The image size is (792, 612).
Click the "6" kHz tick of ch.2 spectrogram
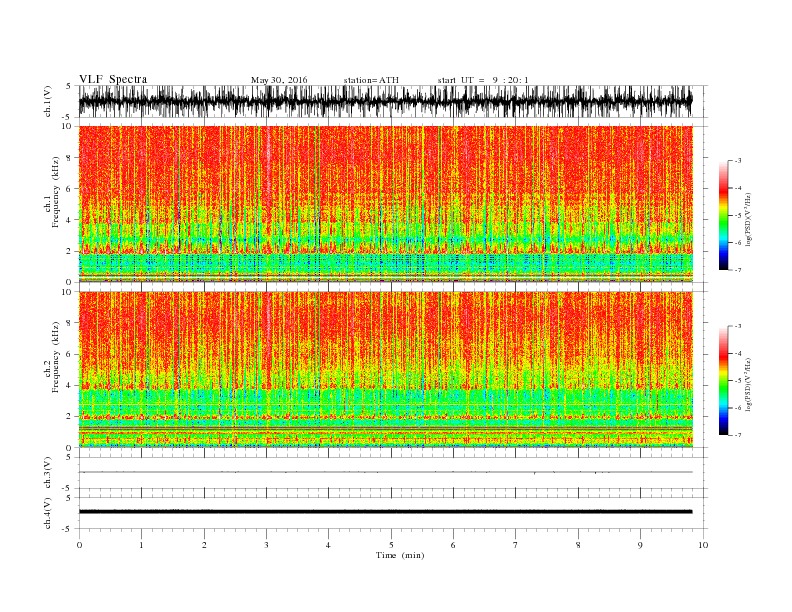click(70, 354)
